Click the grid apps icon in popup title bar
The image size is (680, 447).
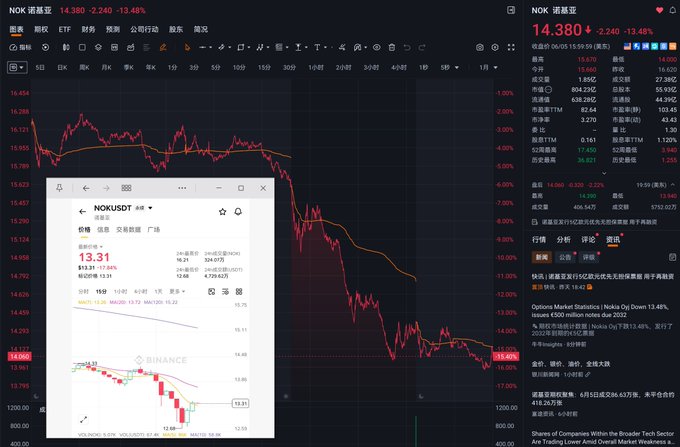point(126,188)
